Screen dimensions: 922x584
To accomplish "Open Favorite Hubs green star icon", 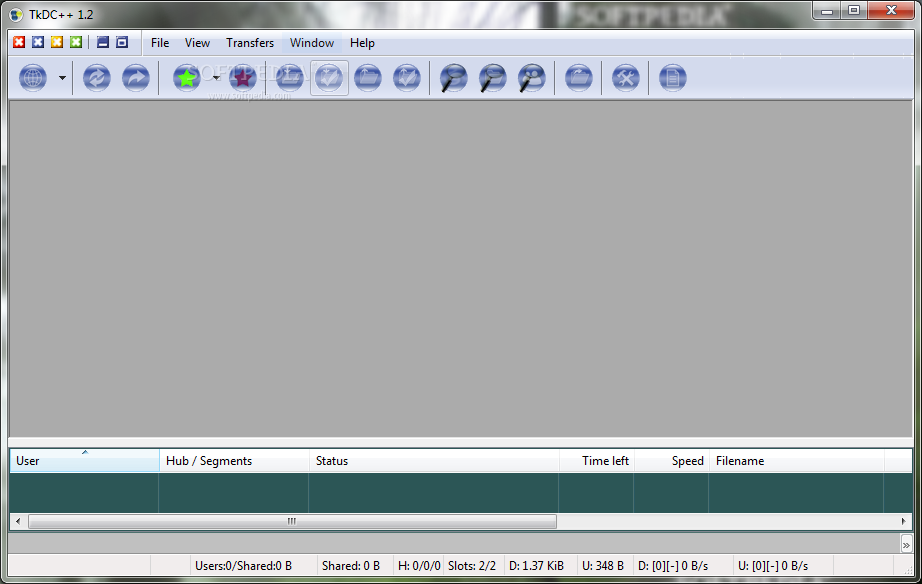I will tap(187, 78).
